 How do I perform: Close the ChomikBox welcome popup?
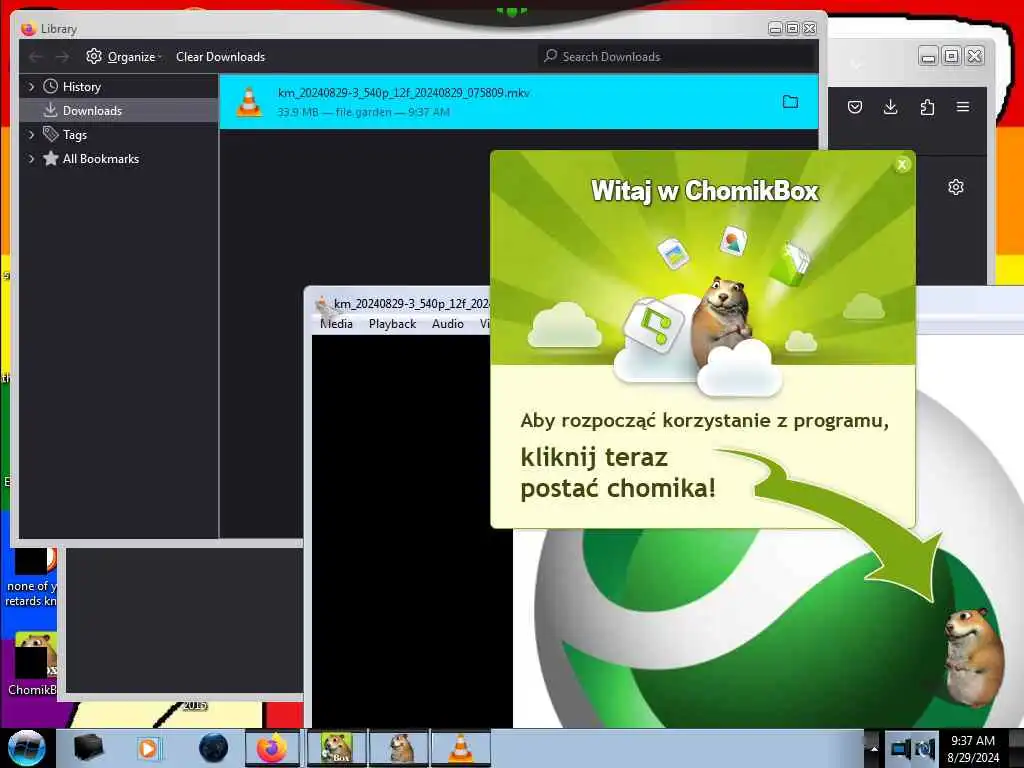tap(902, 165)
